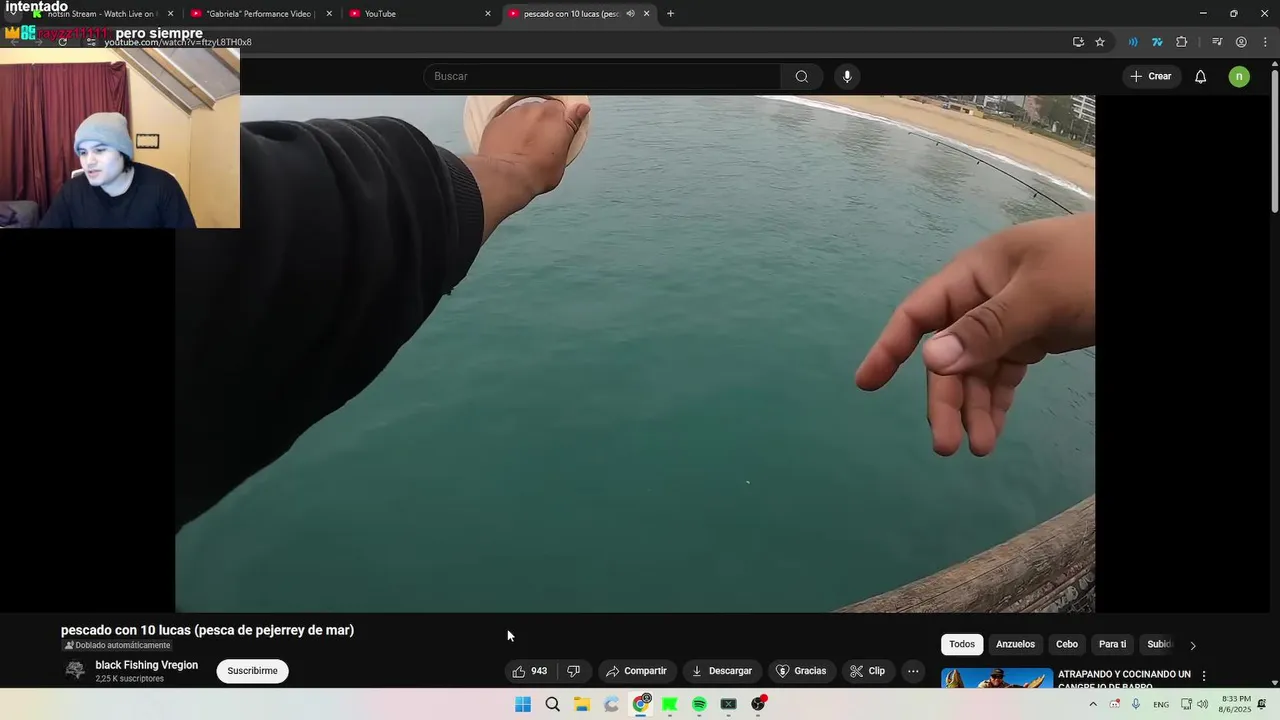The width and height of the screenshot is (1280, 720).
Task: Bookmark this page with the star icon
Action: click(x=1100, y=42)
